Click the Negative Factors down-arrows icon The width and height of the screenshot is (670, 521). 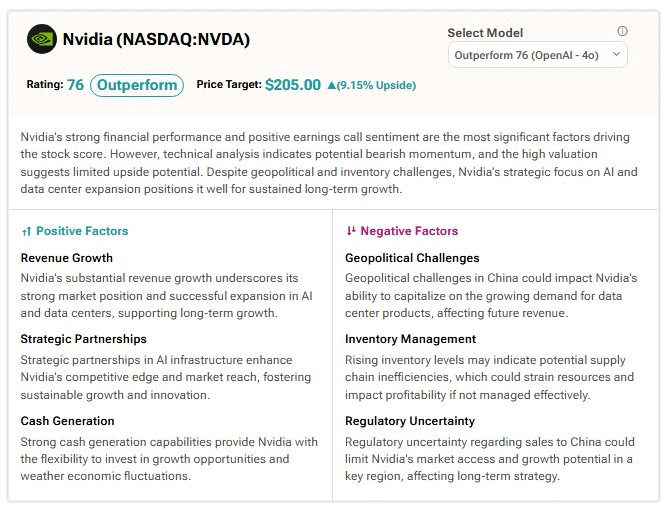[x=350, y=231]
